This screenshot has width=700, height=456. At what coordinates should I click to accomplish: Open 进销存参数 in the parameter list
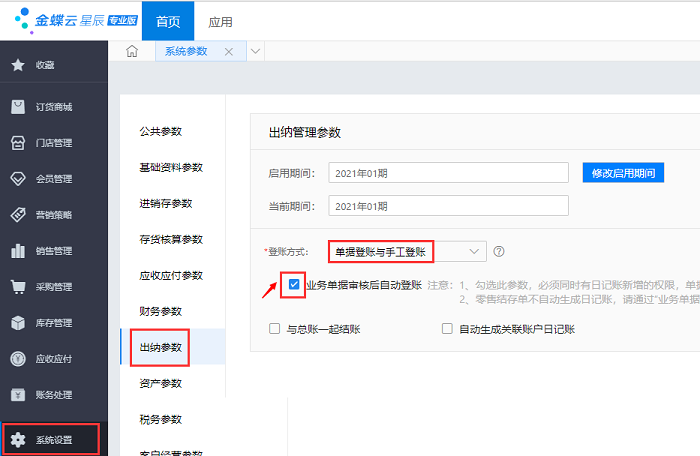tap(166, 204)
